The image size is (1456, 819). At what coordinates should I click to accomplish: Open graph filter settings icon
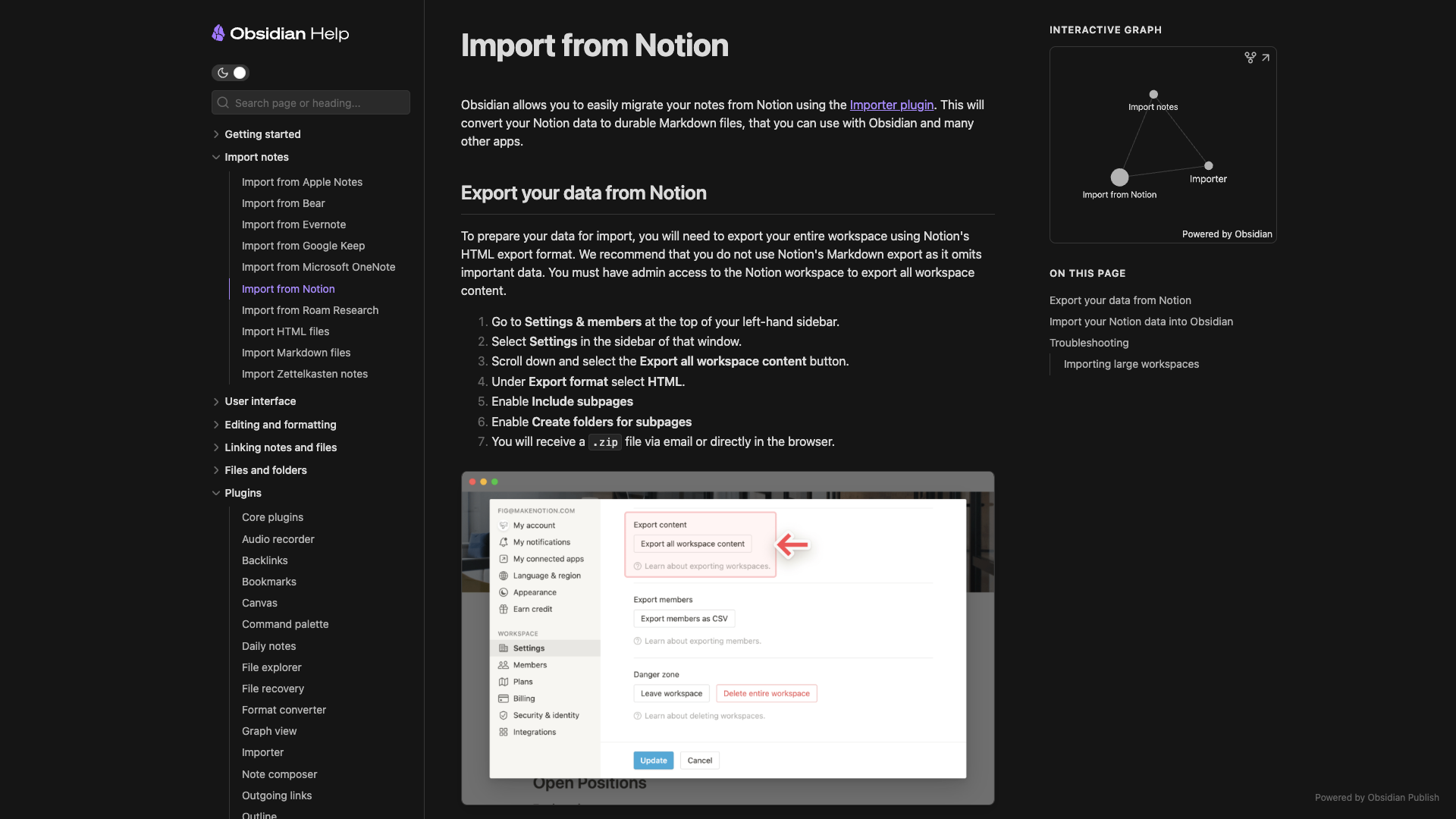click(x=1250, y=58)
